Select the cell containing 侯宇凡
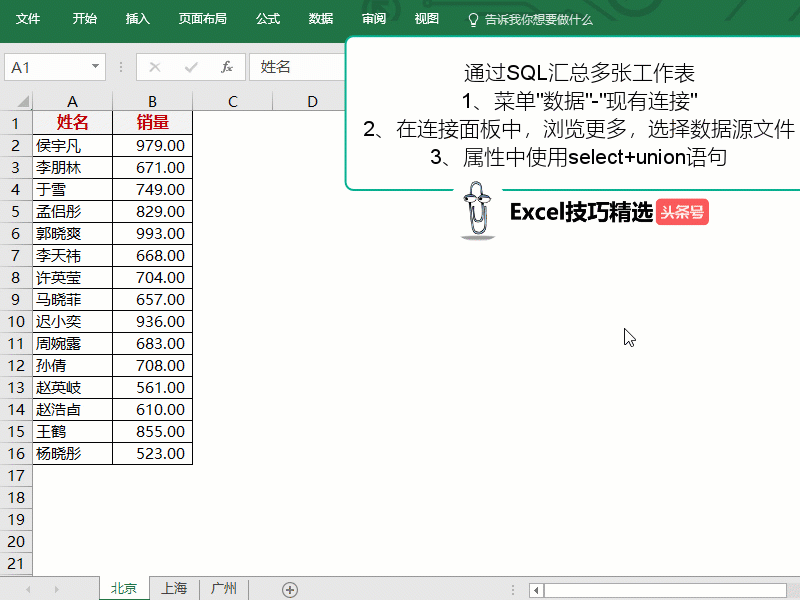This screenshot has width=800, height=600. (x=72, y=145)
